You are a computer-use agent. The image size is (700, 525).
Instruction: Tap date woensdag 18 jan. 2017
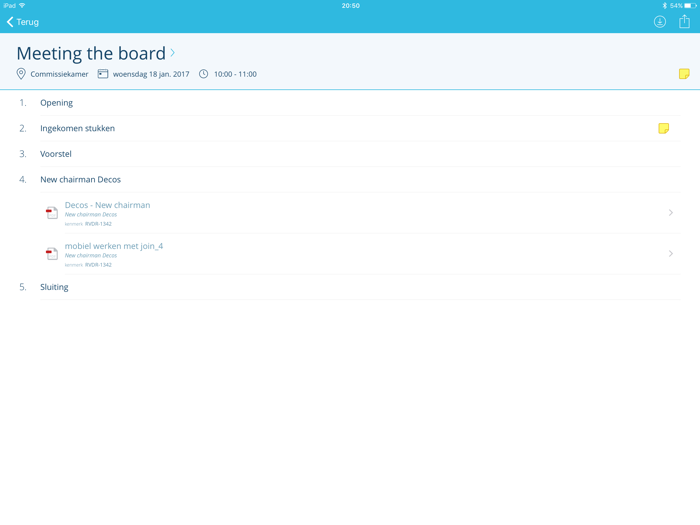click(151, 74)
